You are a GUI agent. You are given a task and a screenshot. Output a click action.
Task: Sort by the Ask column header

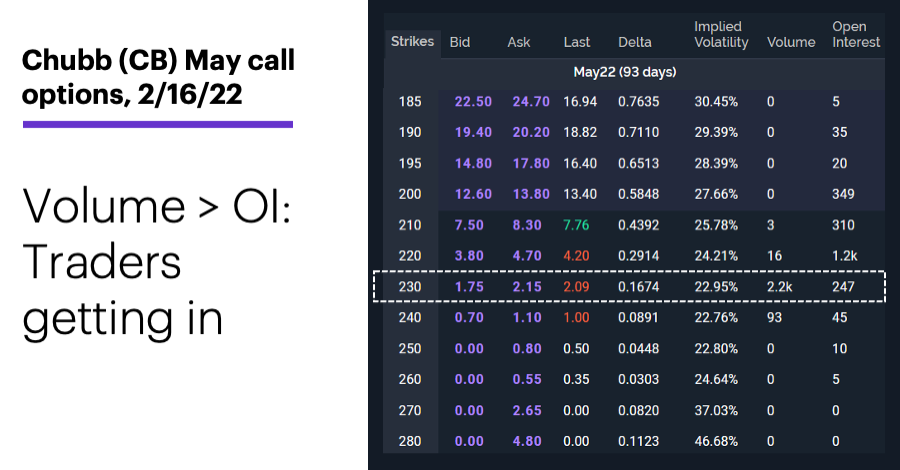point(518,42)
